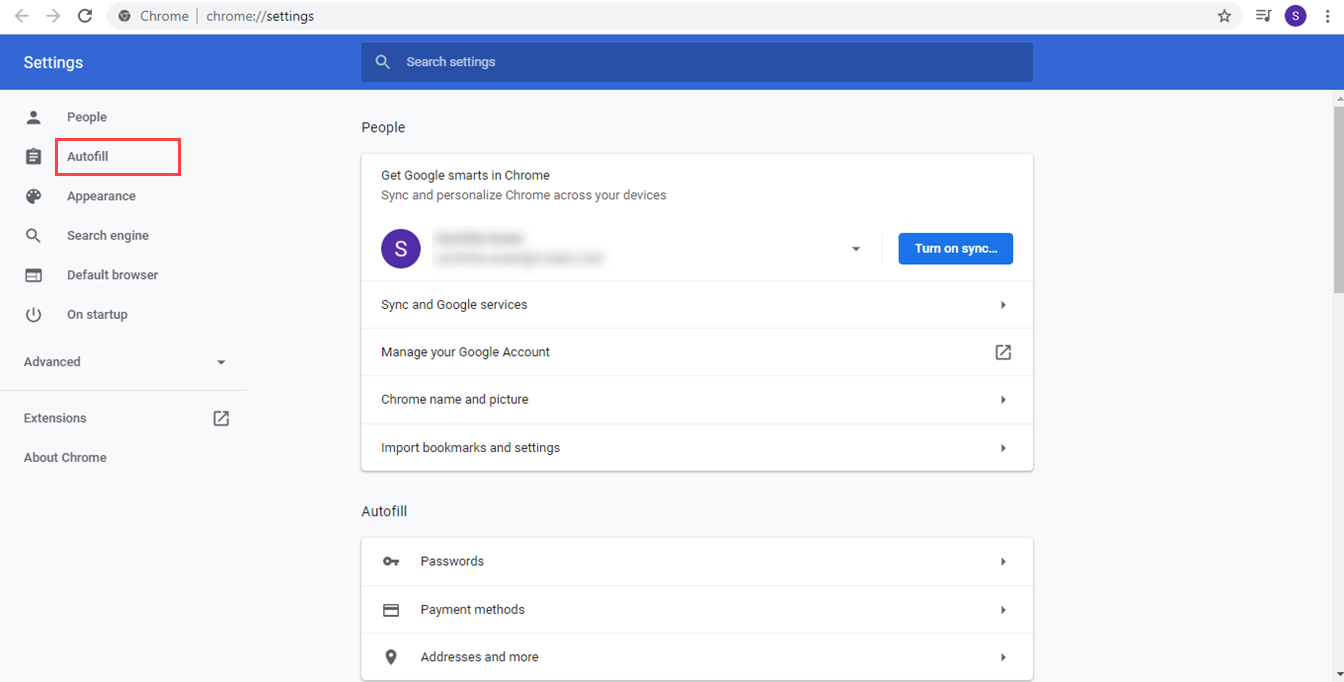Expand the Passwords row arrow
The image size is (1344, 682).
[x=1003, y=562]
